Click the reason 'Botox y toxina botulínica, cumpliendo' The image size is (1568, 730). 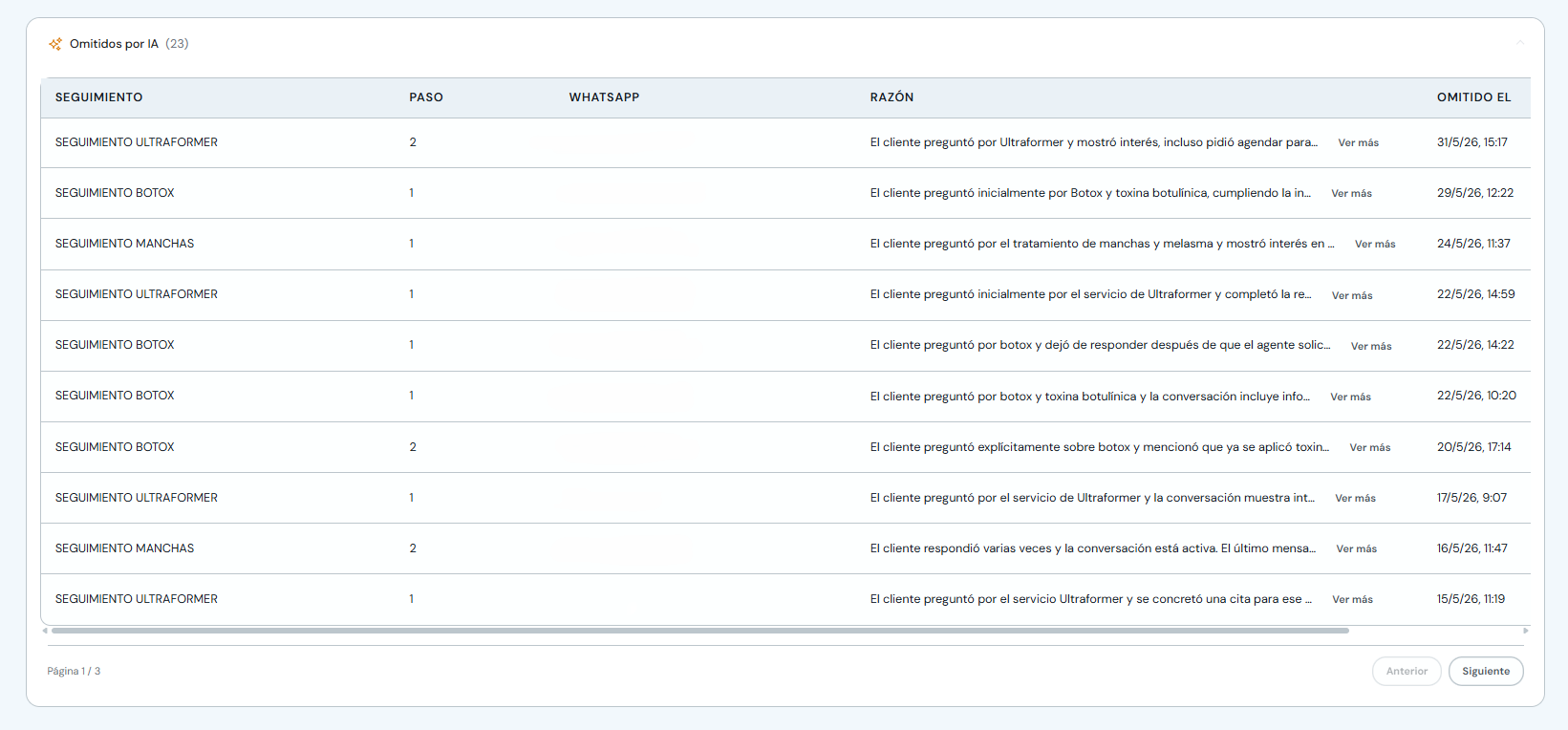tap(1090, 193)
